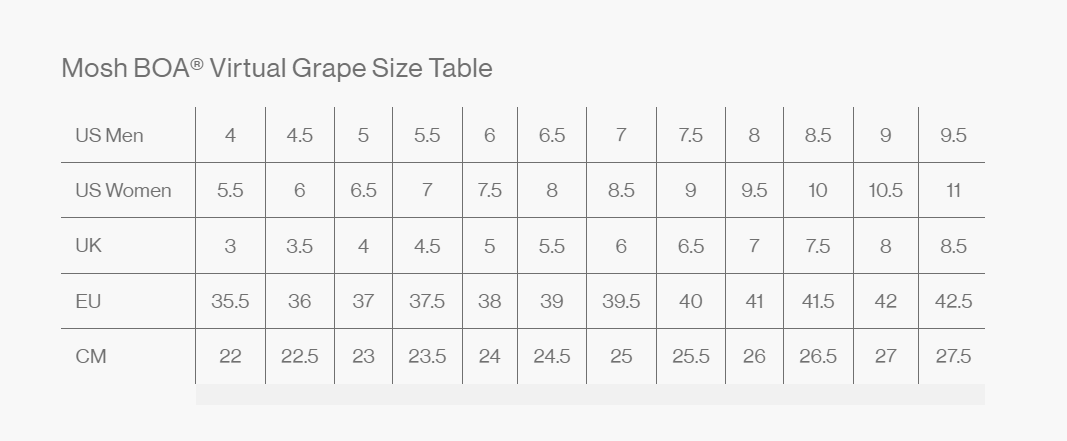The height and width of the screenshot is (441, 1067).
Task: Click the CM value 24.5 cell
Action: tap(552, 356)
